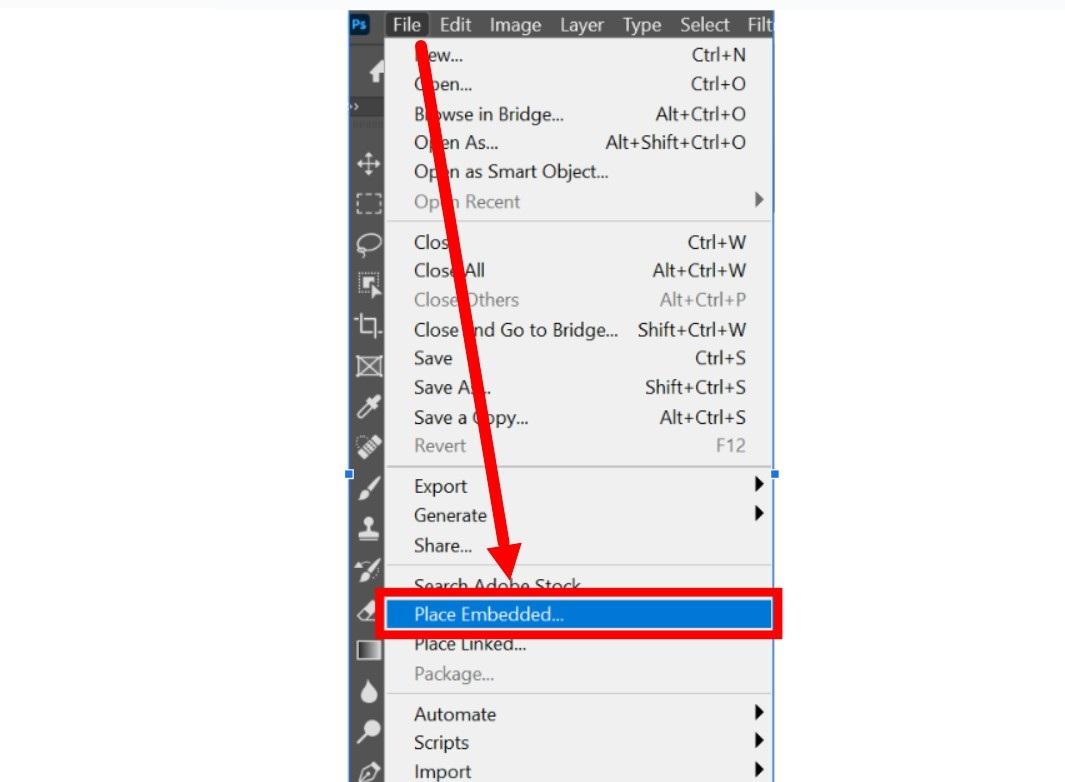Choose Place Linked from File menu
This screenshot has height=782, width=1065.
click(470, 644)
